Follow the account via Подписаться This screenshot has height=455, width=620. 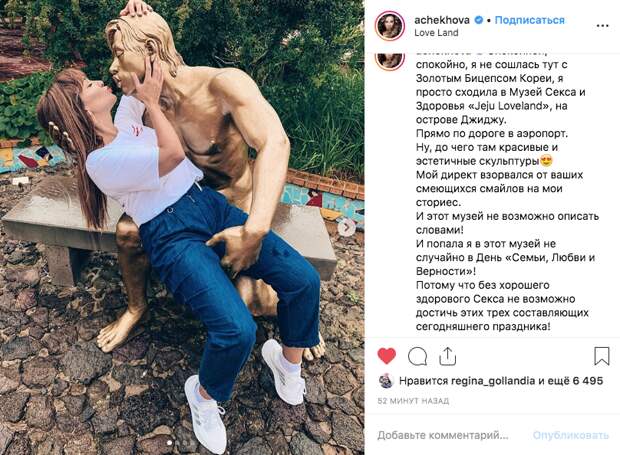[529, 20]
